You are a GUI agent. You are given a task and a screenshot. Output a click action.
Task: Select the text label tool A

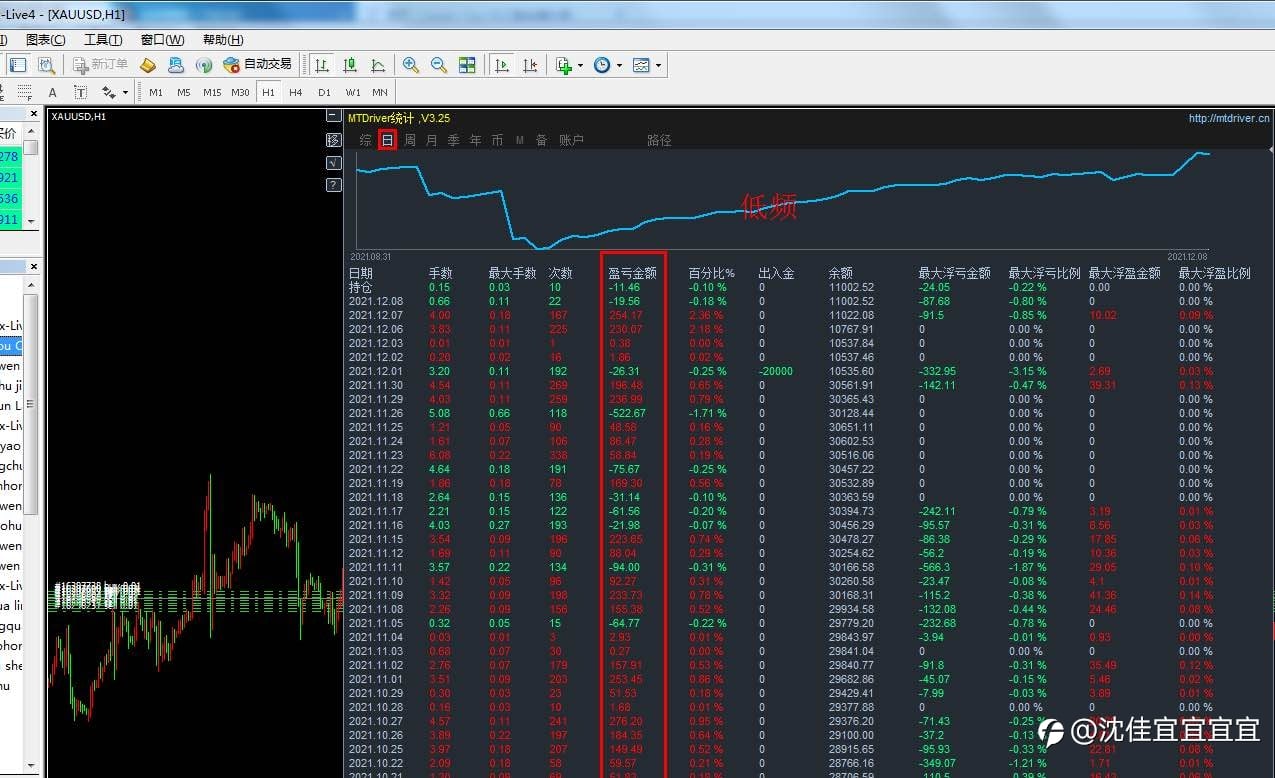[x=53, y=92]
